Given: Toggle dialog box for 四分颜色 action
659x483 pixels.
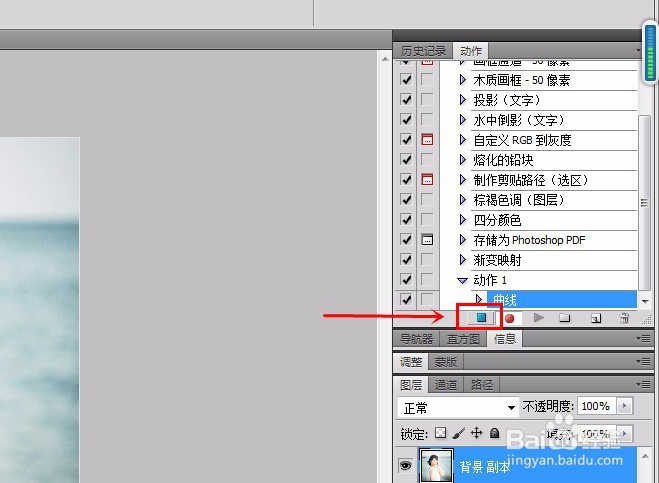Looking at the screenshot, I should click(427, 219).
